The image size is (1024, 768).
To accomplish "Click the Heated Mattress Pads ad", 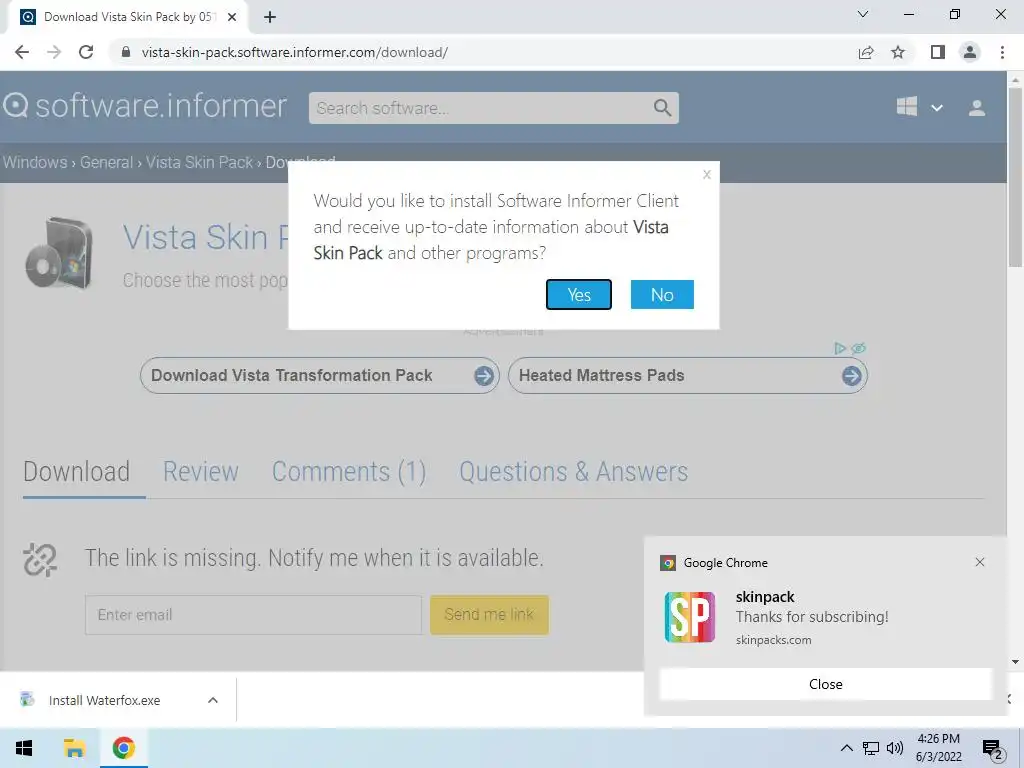I will (x=688, y=376).
